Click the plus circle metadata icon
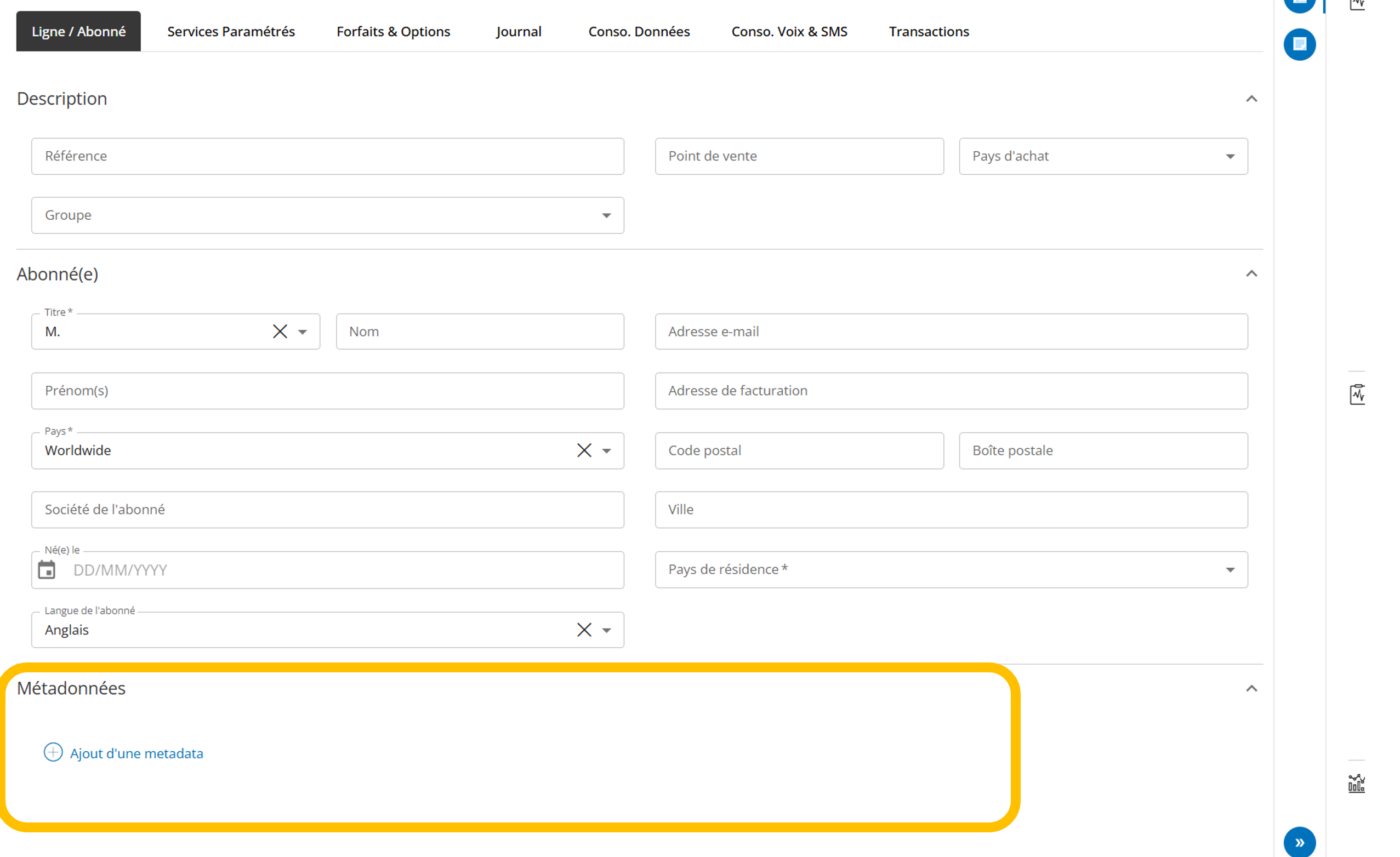The width and height of the screenshot is (1400, 857). pos(53,752)
